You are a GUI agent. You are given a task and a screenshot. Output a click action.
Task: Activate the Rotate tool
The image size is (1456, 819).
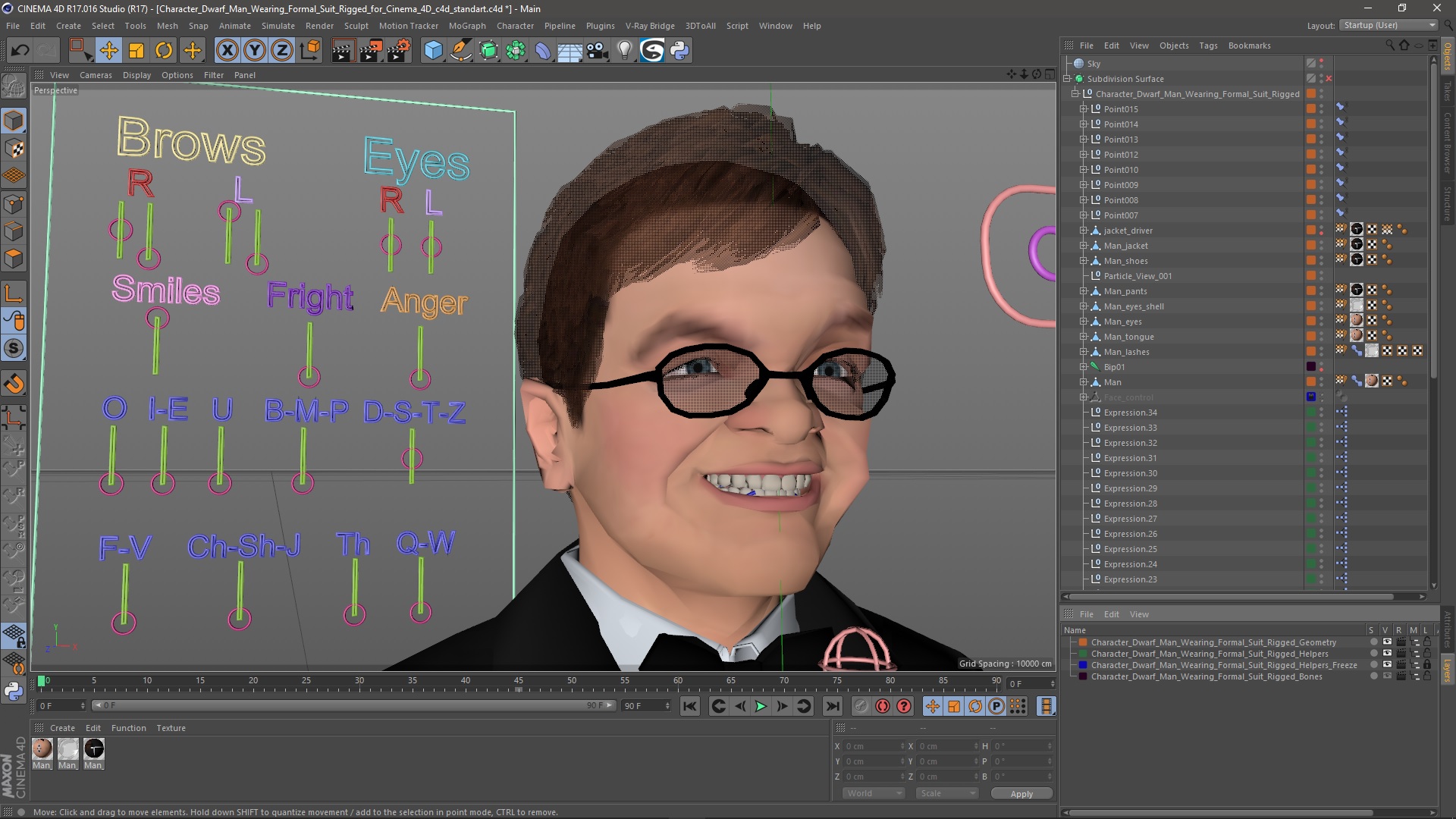pos(164,51)
